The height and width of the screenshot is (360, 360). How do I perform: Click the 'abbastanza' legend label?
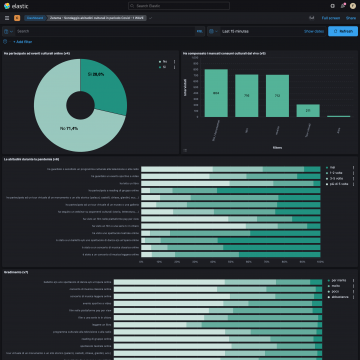340,297
